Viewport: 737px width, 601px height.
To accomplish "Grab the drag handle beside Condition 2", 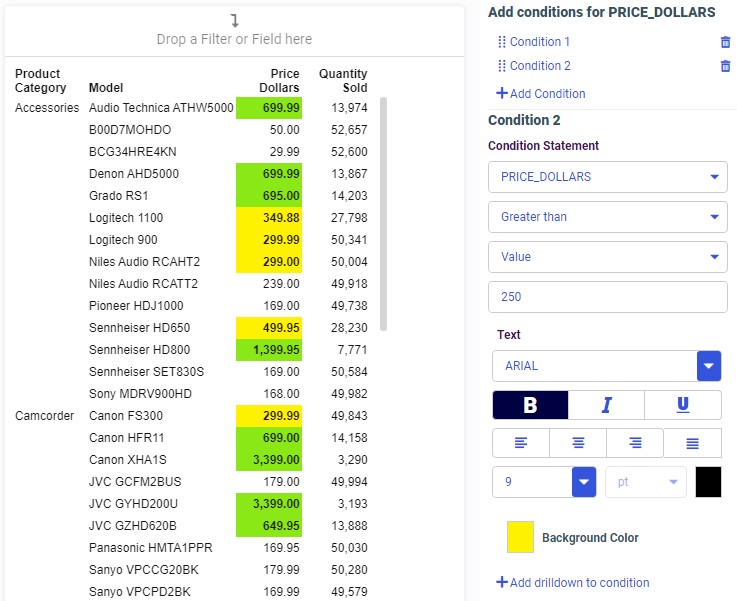I will pos(501,66).
